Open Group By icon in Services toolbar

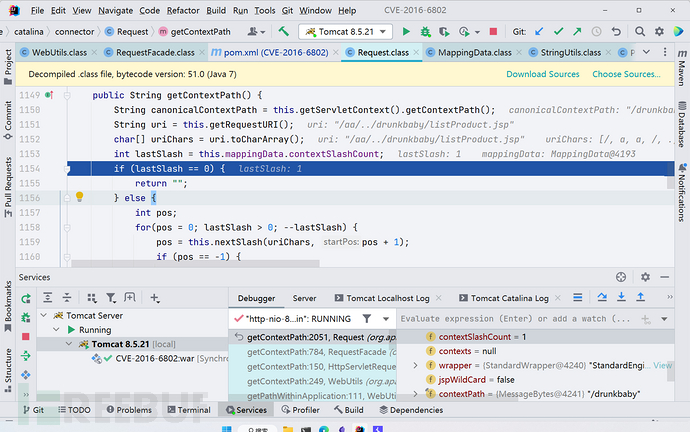(x=92, y=298)
